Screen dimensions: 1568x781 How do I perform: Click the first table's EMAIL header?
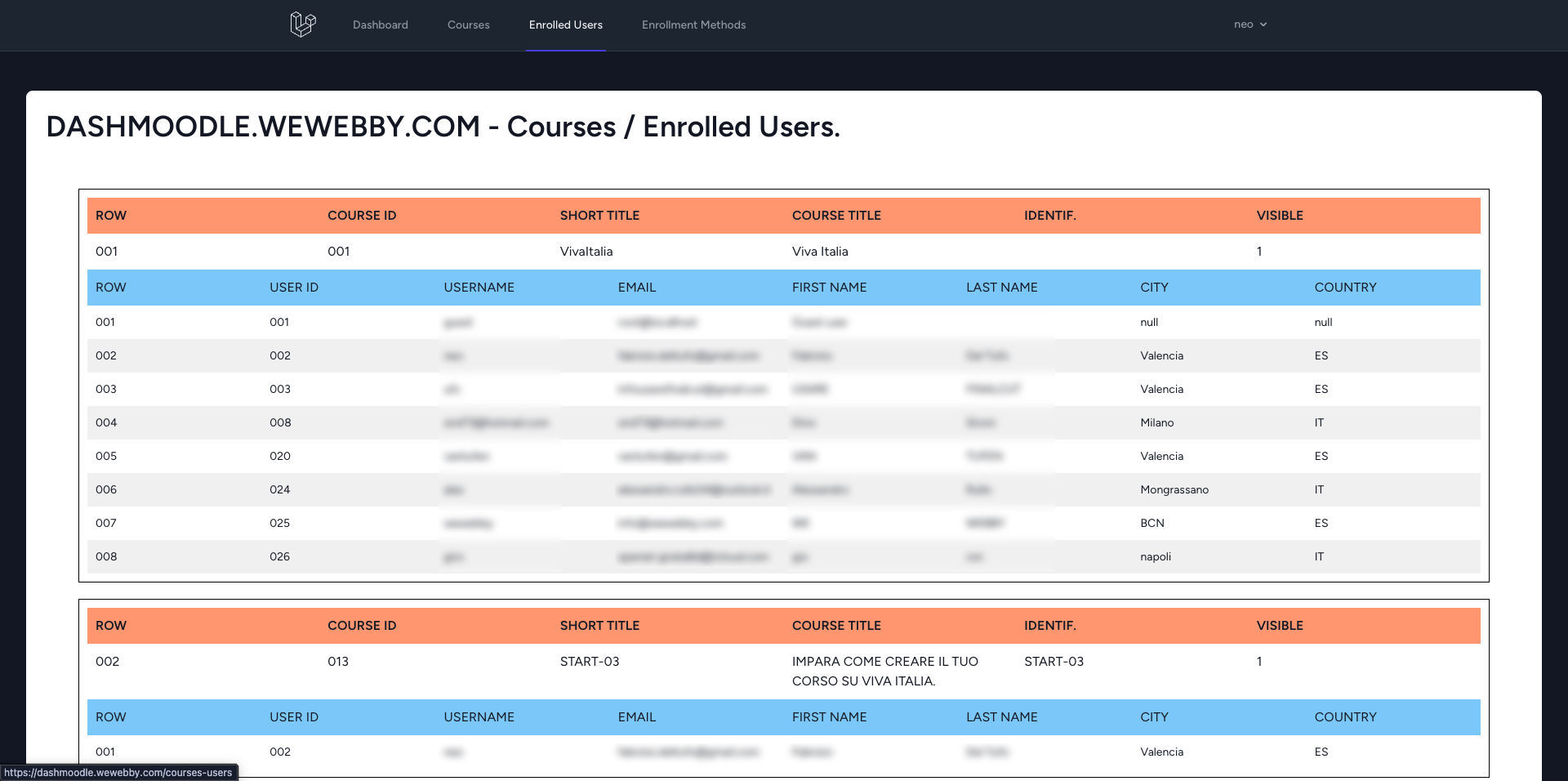[x=637, y=288]
